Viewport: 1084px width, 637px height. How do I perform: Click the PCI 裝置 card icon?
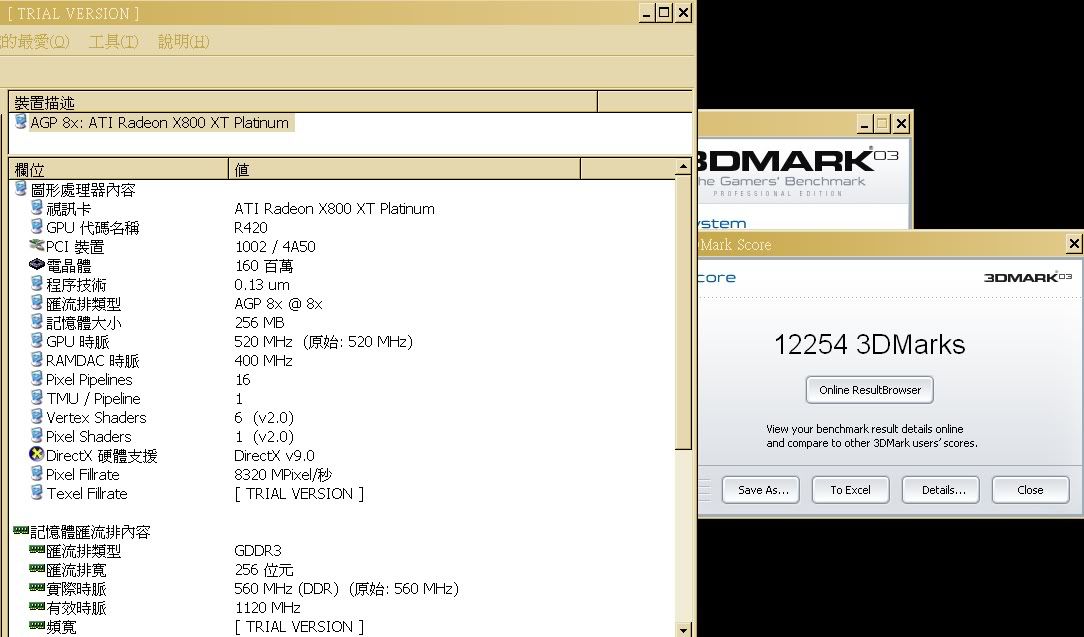[x=37, y=246]
